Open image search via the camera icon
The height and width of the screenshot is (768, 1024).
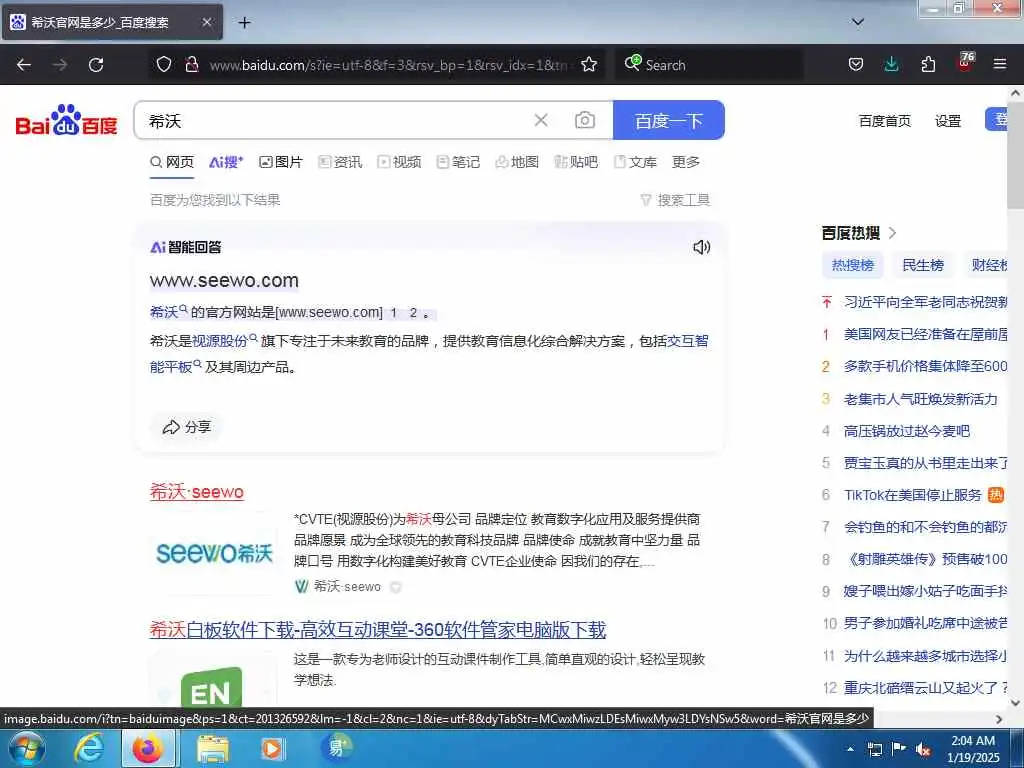(x=584, y=120)
